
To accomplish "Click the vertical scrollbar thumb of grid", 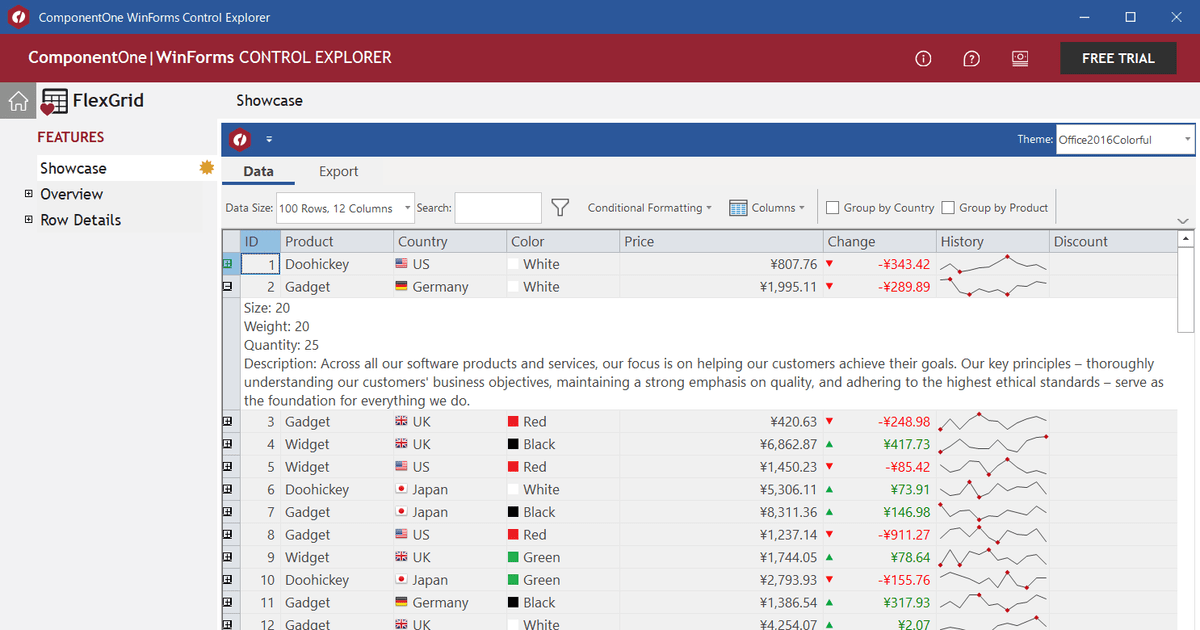I will tap(1186, 290).
